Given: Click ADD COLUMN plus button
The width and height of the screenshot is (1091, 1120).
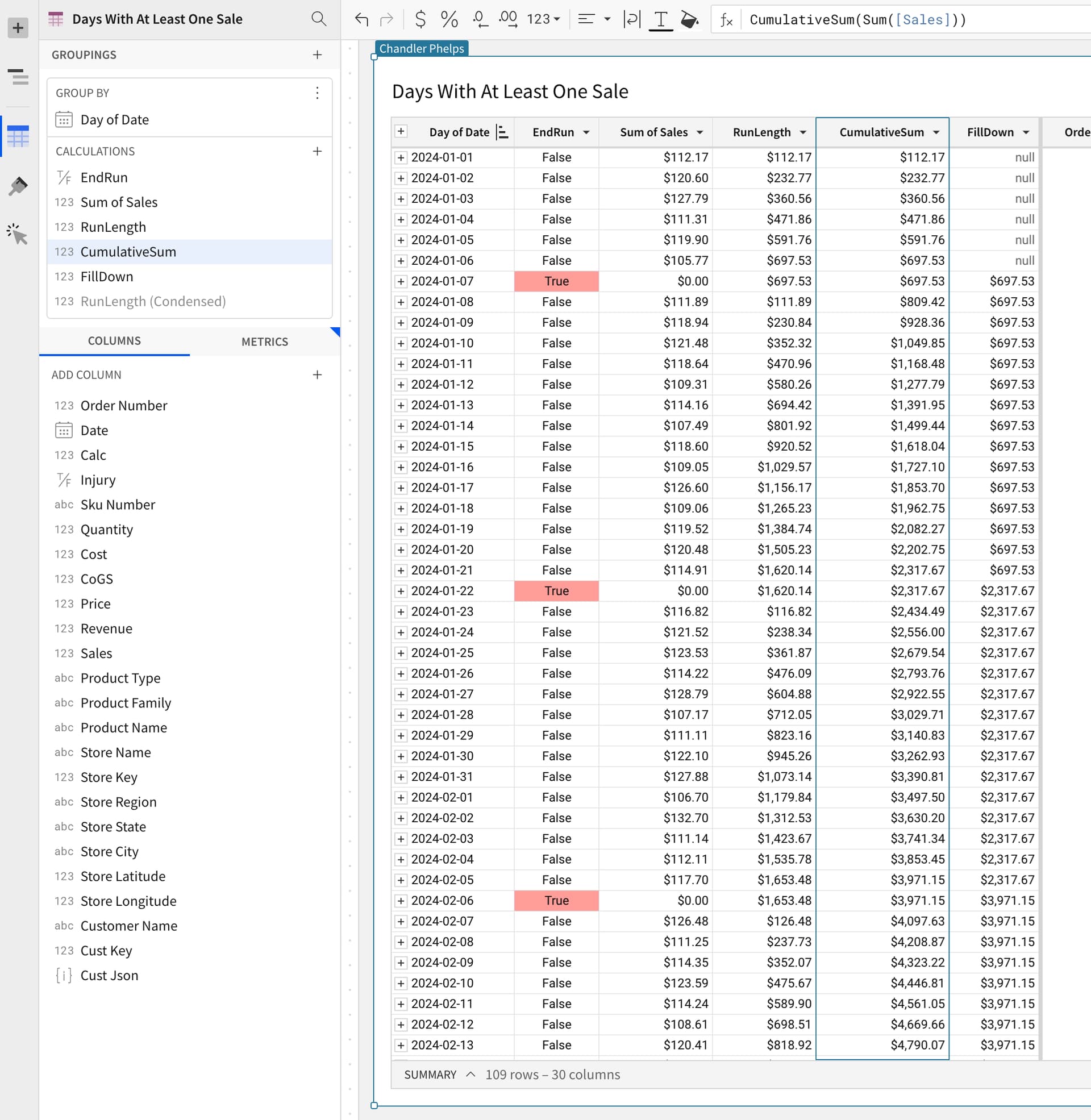Looking at the screenshot, I should 318,374.
